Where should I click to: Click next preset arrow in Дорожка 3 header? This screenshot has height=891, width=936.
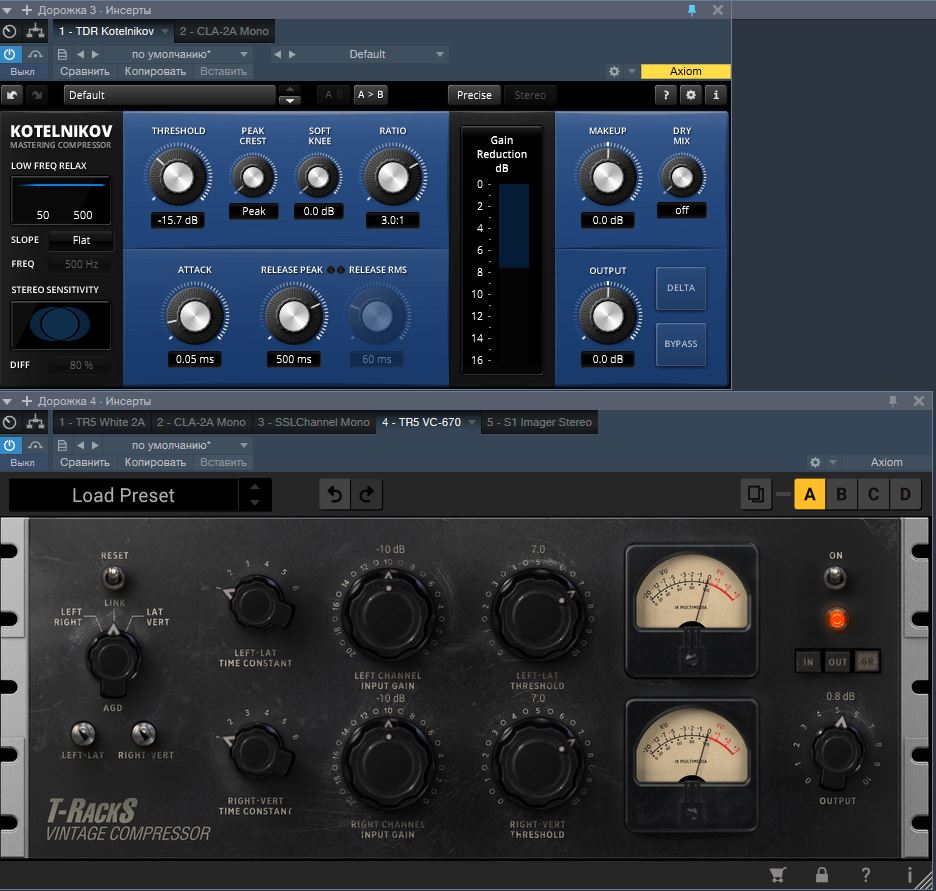(95, 54)
